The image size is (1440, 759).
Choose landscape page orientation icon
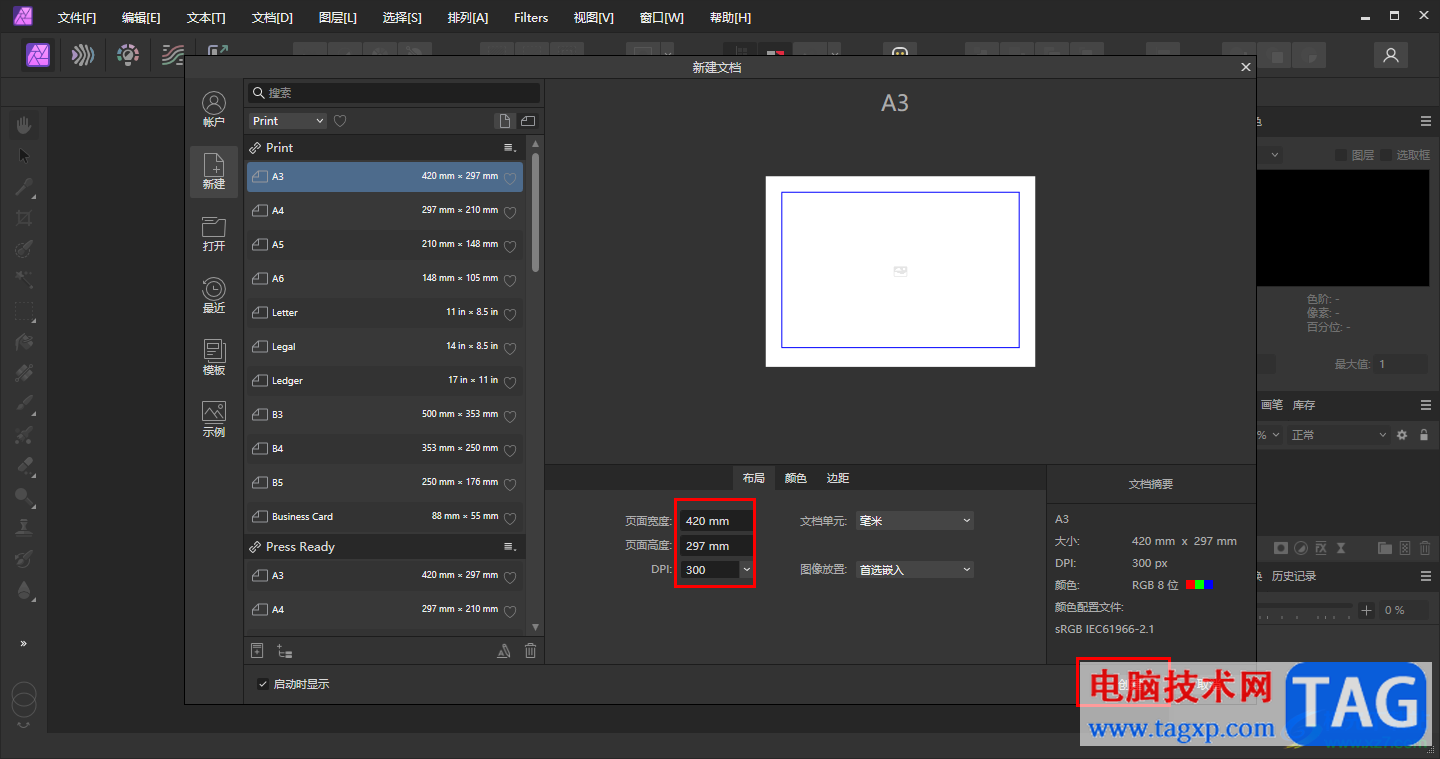pos(528,121)
